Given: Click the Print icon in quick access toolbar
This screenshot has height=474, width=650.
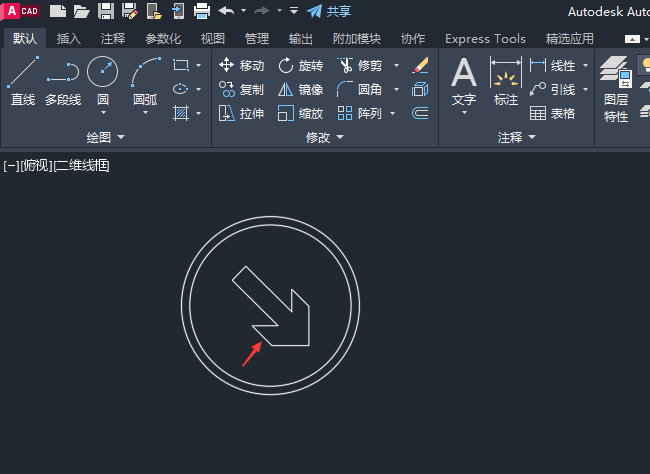Looking at the screenshot, I should click(x=201, y=11).
